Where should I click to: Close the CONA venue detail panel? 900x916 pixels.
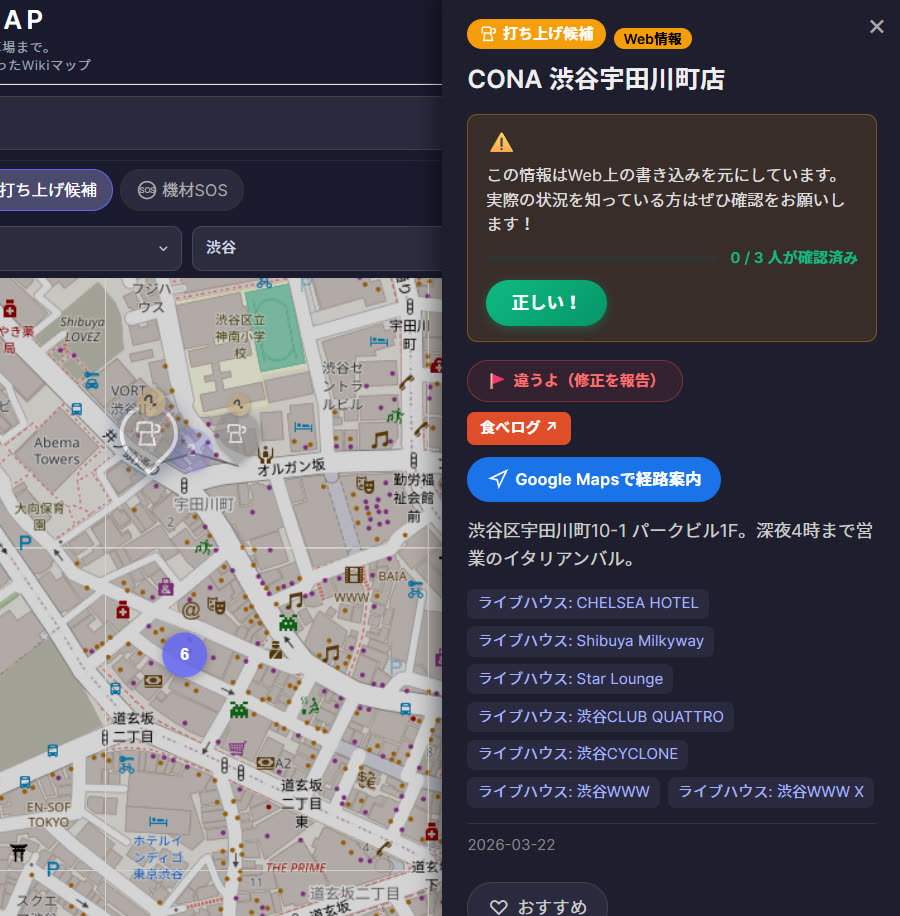(876, 26)
